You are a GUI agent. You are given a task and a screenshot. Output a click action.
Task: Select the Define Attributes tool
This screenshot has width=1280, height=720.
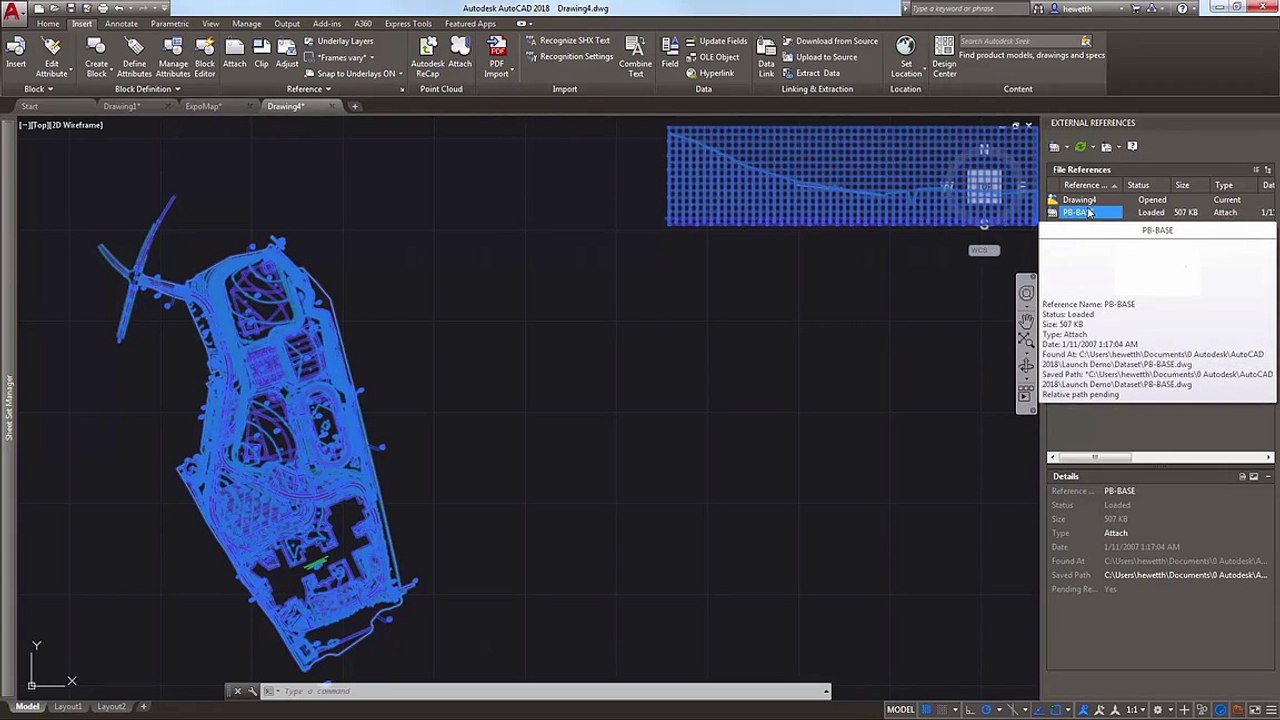coord(134,56)
